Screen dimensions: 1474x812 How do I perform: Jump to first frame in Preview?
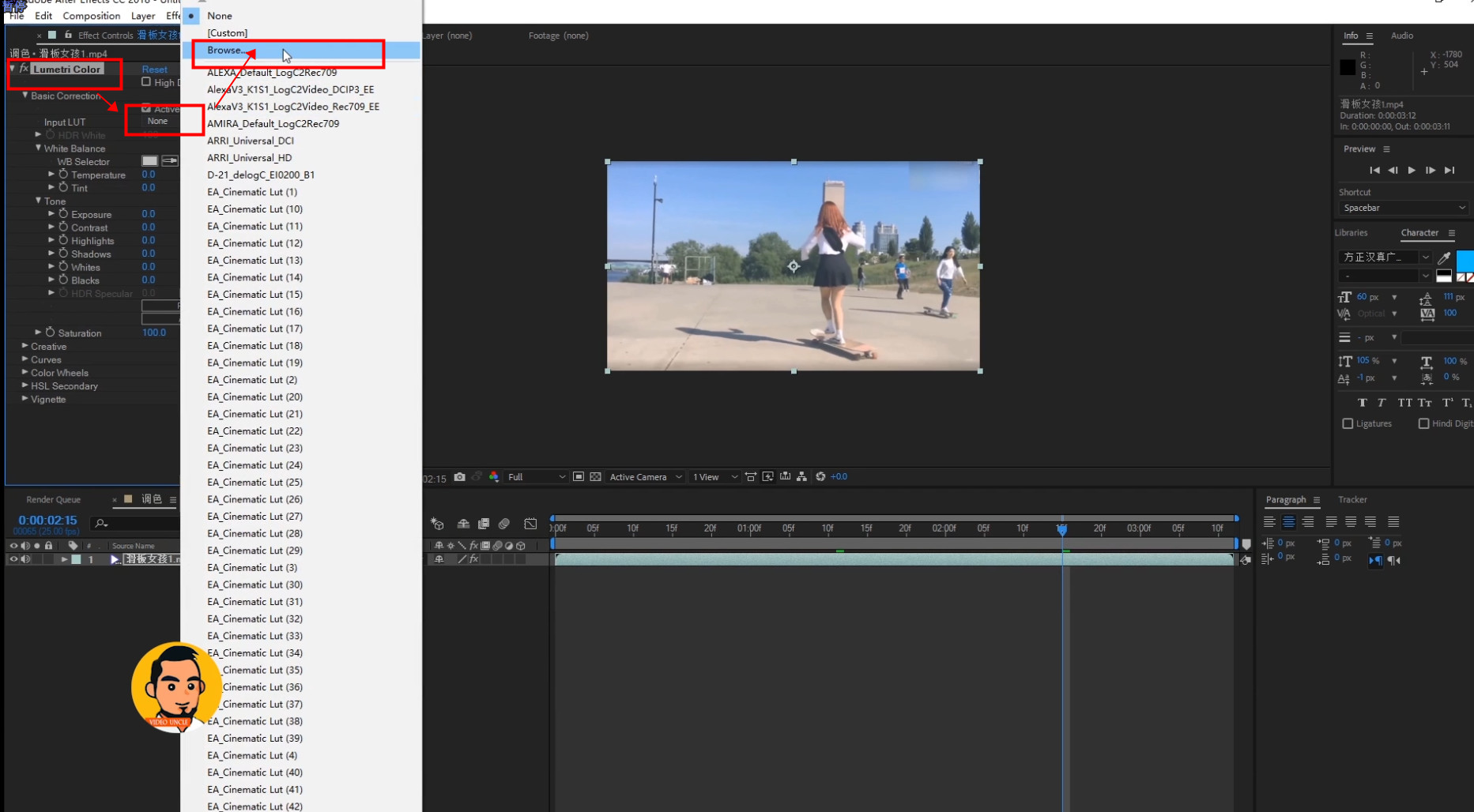tap(1374, 170)
